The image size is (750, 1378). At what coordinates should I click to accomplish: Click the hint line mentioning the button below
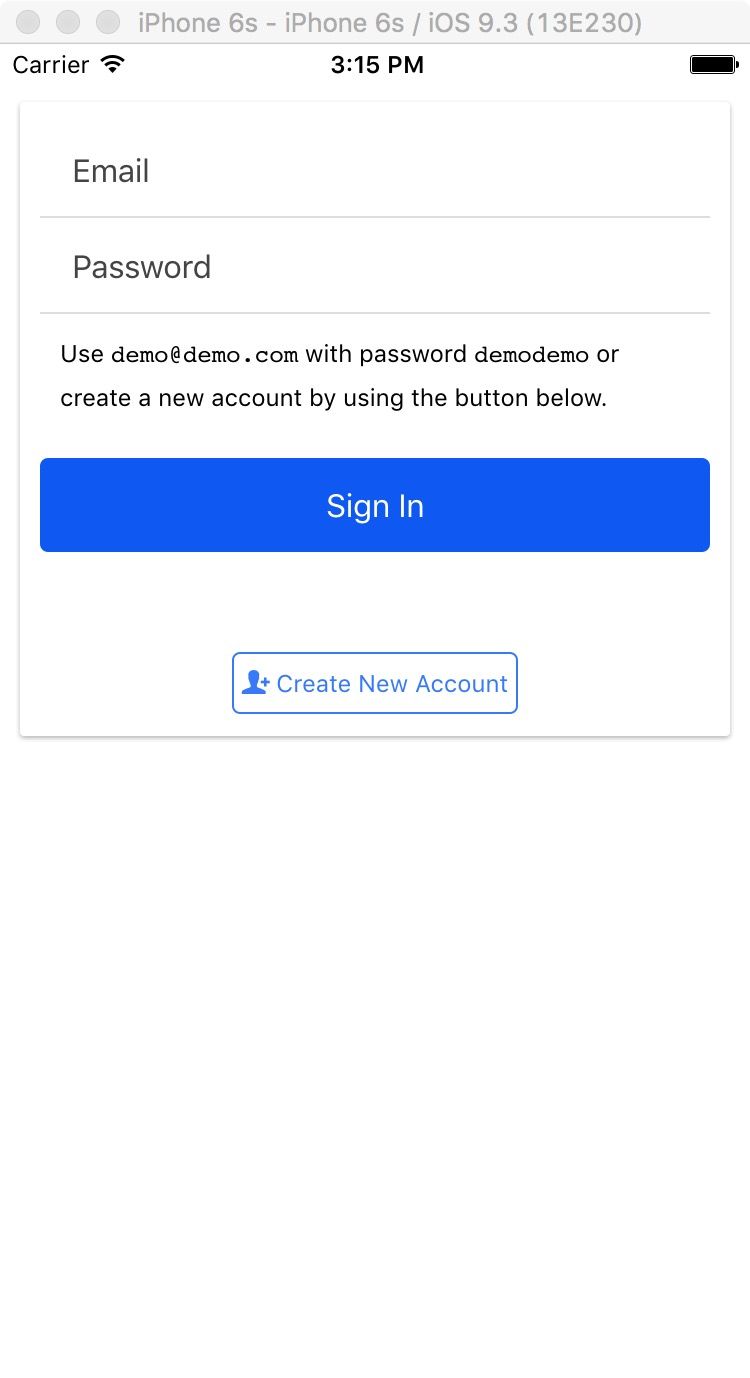[x=333, y=398]
